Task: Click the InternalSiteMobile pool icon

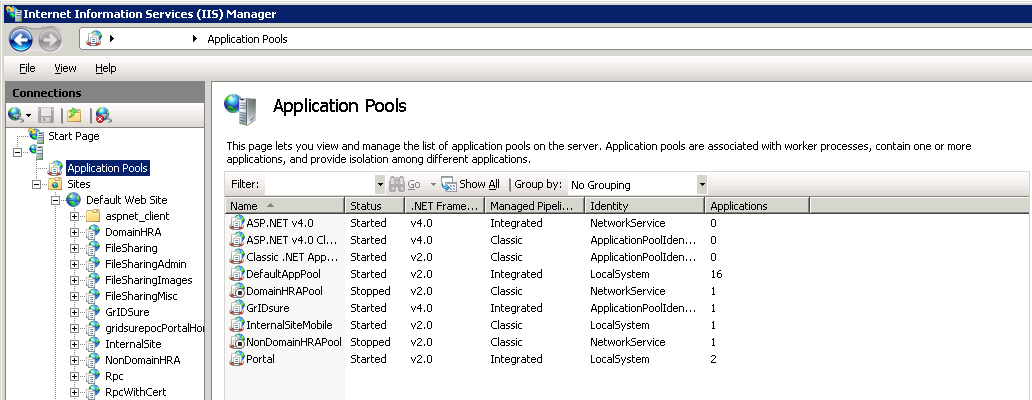Action: click(x=237, y=325)
